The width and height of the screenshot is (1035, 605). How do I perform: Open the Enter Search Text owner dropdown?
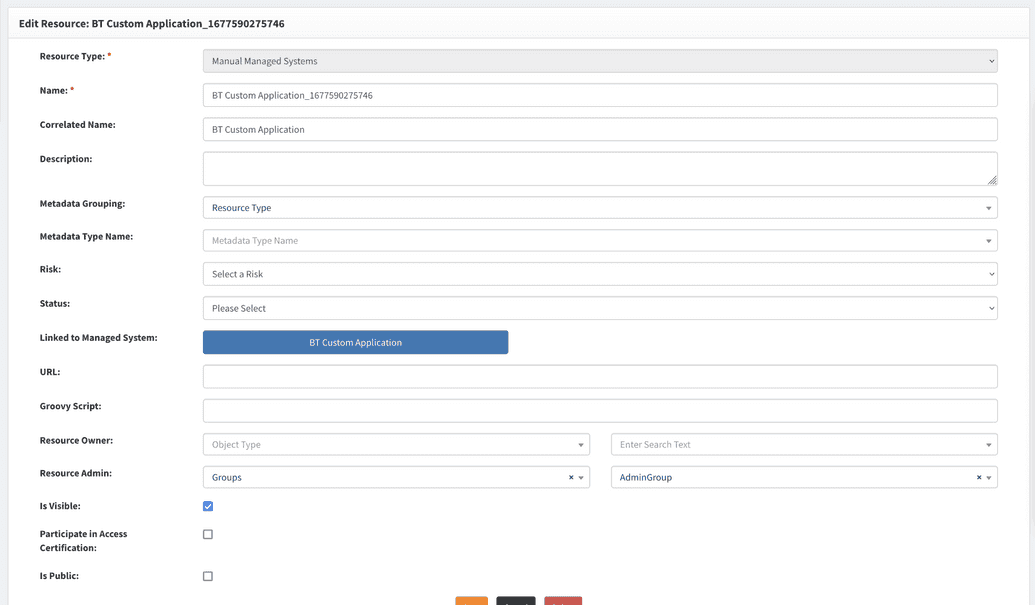(800, 443)
